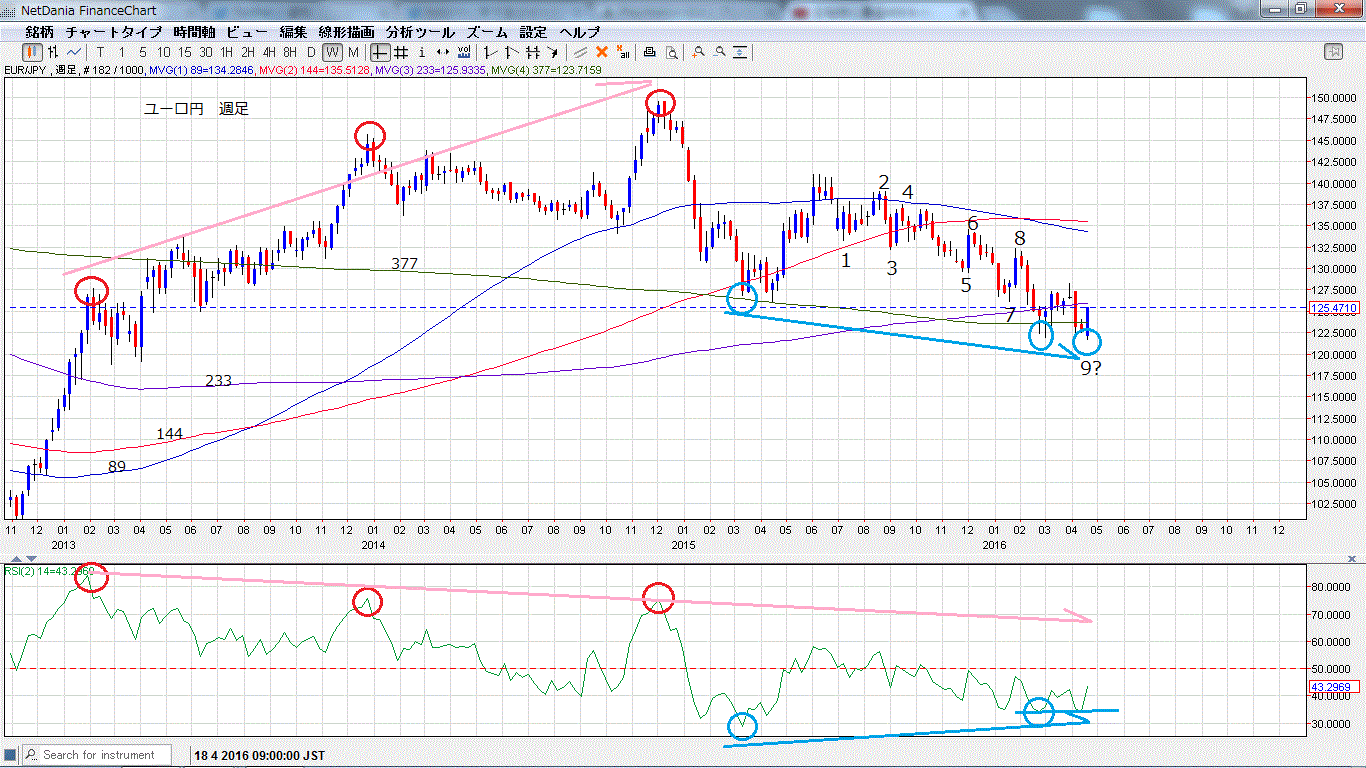The image size is (1366, 768).
Task: Click the ユーロ円 週足 chart annotation
Action: tap(196, 109)
